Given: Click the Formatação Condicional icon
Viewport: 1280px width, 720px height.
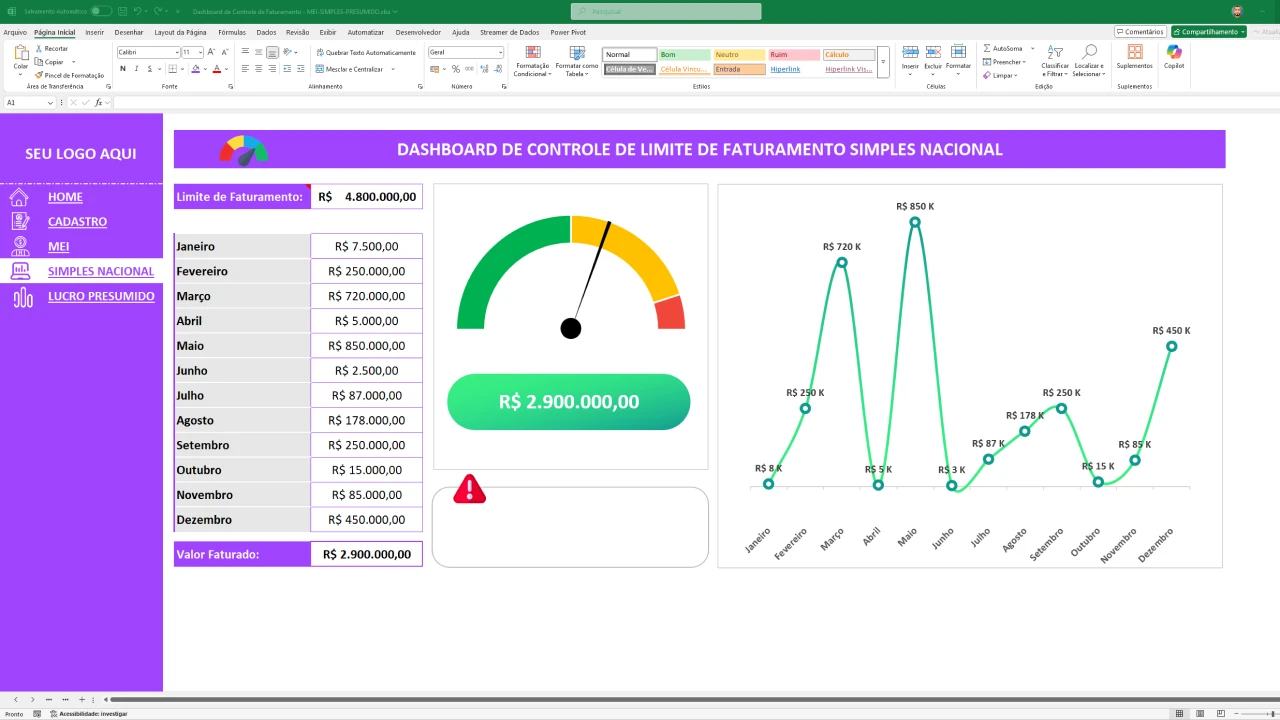Looking at the screenshot, I should click(x=533, y=60).
